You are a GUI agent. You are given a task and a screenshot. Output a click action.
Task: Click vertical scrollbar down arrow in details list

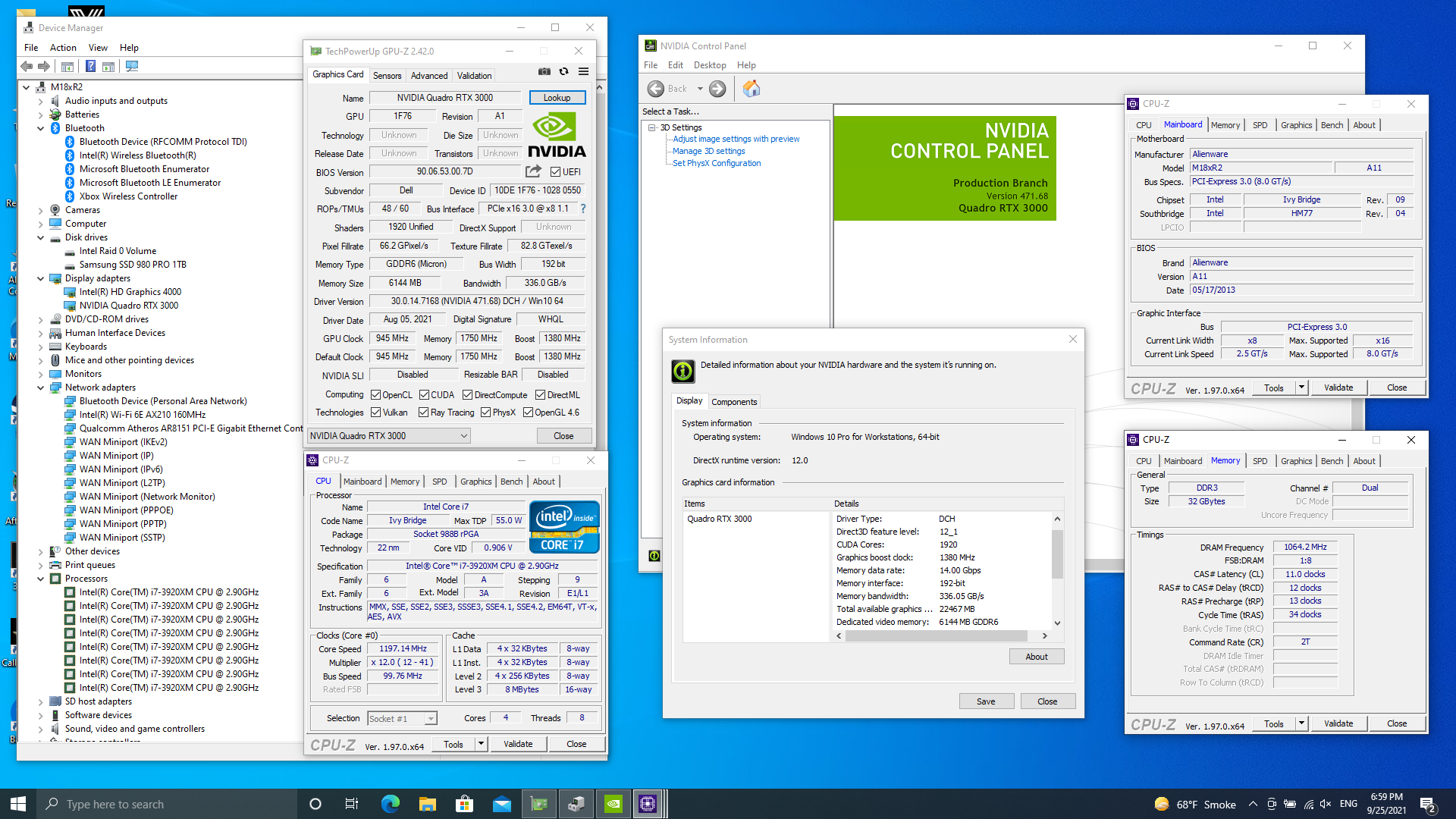[1057, 623]
